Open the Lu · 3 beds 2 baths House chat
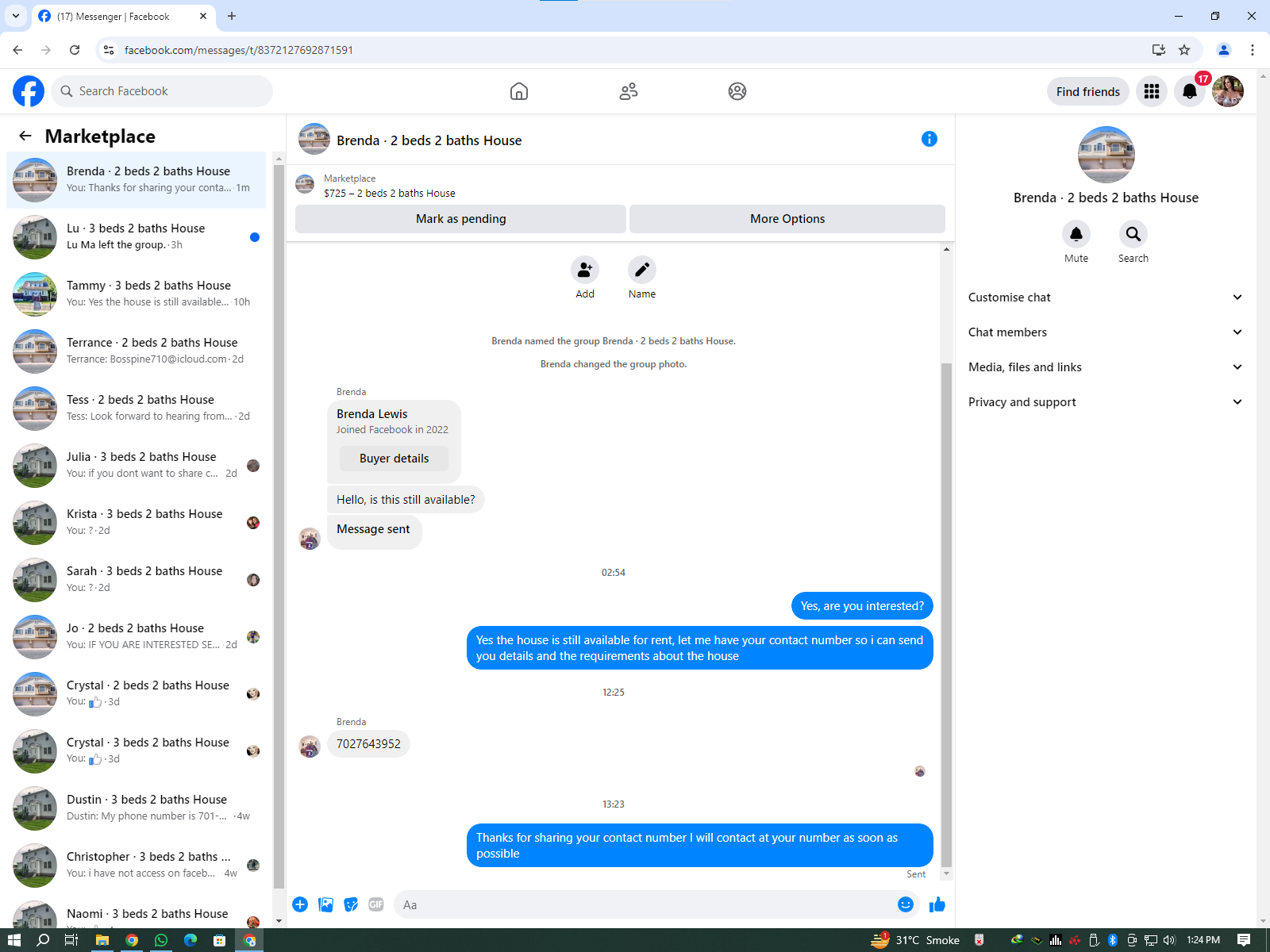1270x952 pixels. (x=137, y=236)
